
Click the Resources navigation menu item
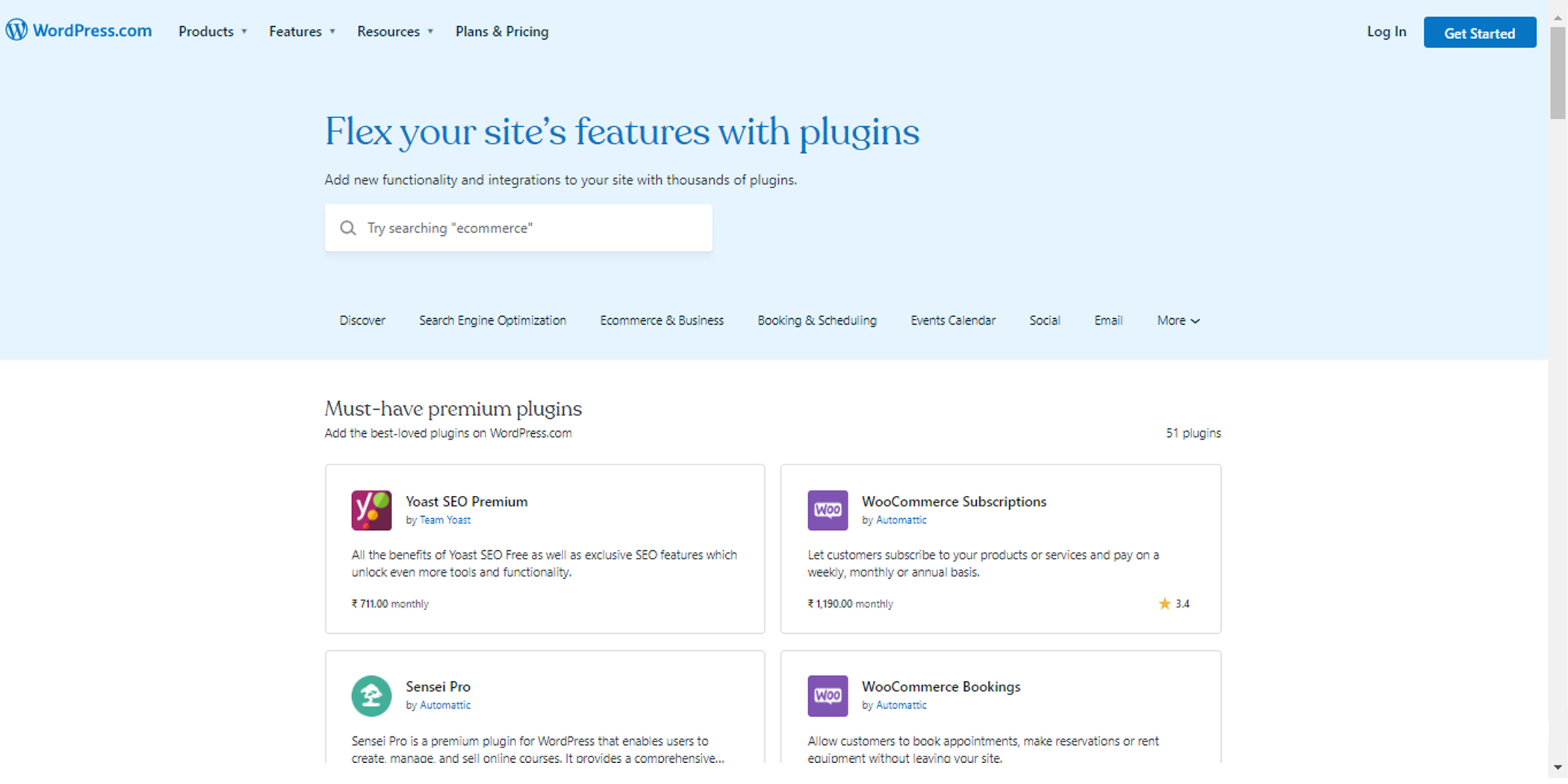[389, 31]
